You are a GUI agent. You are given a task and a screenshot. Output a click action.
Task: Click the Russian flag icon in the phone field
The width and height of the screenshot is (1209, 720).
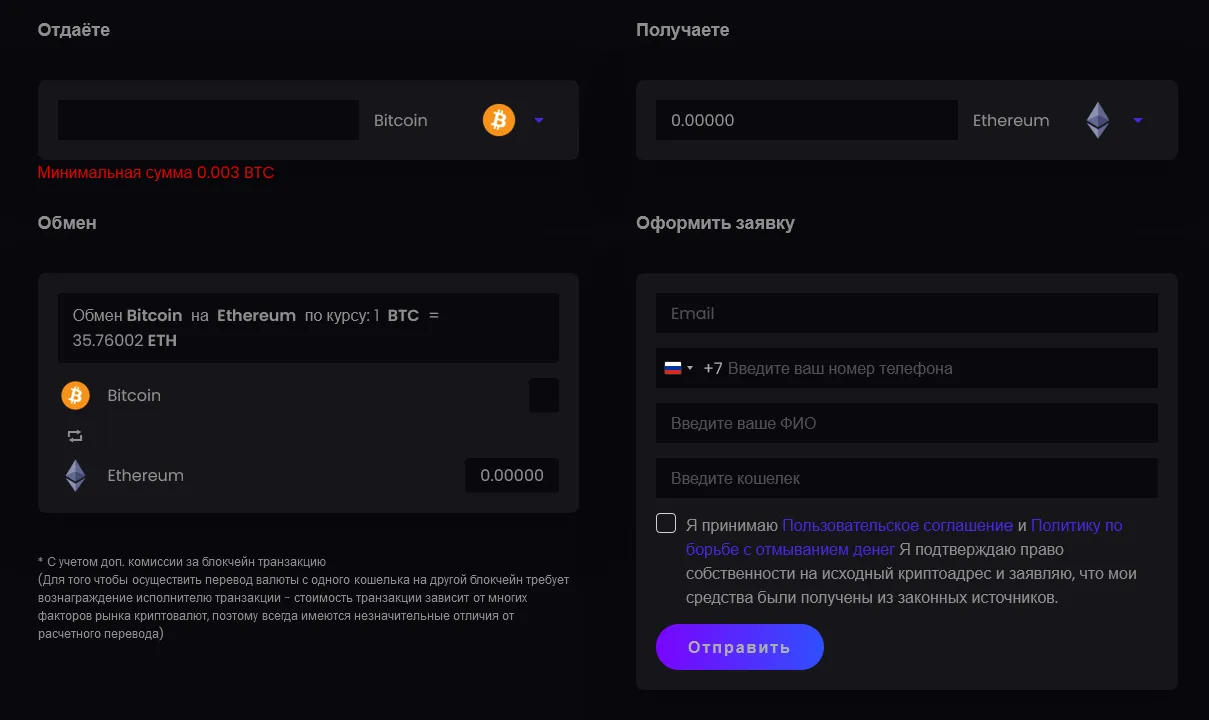[673, 368]
